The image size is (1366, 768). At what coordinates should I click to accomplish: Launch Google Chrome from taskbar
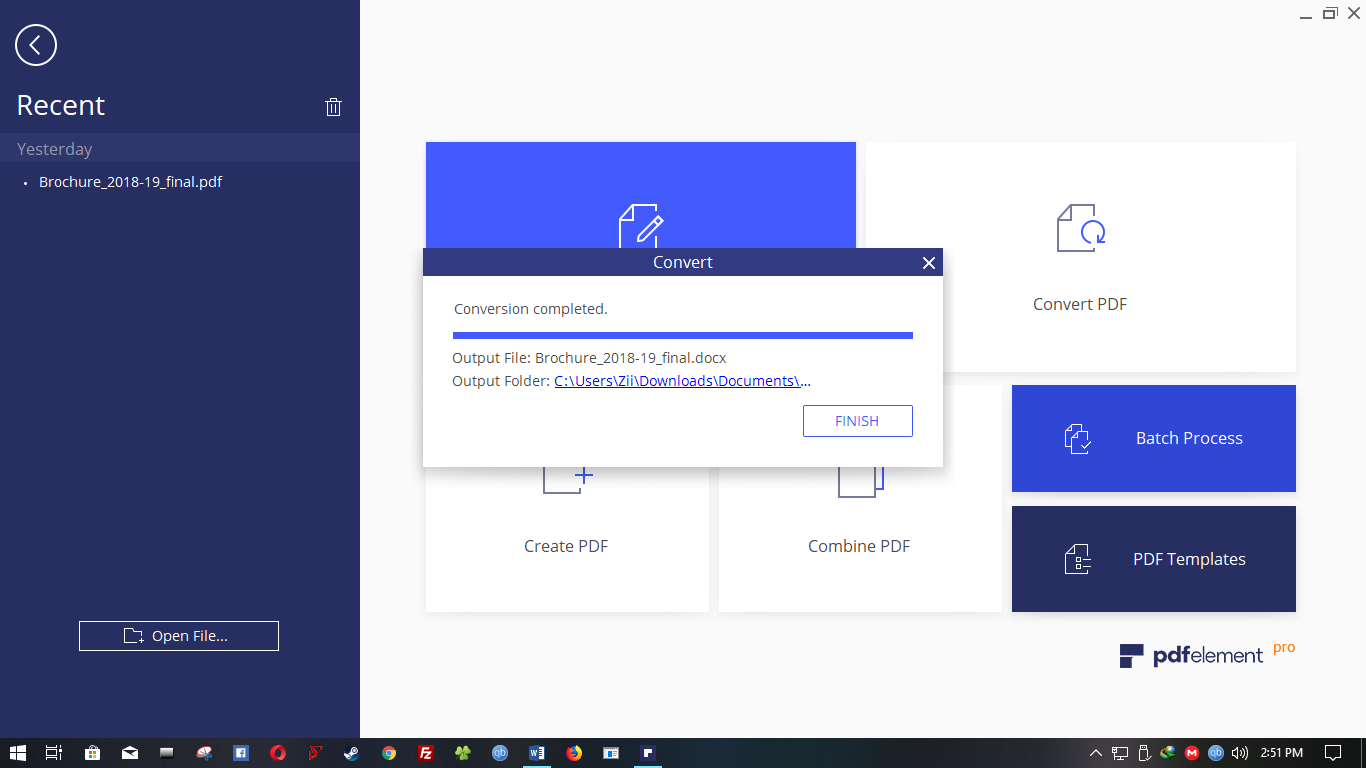(389, 753)
